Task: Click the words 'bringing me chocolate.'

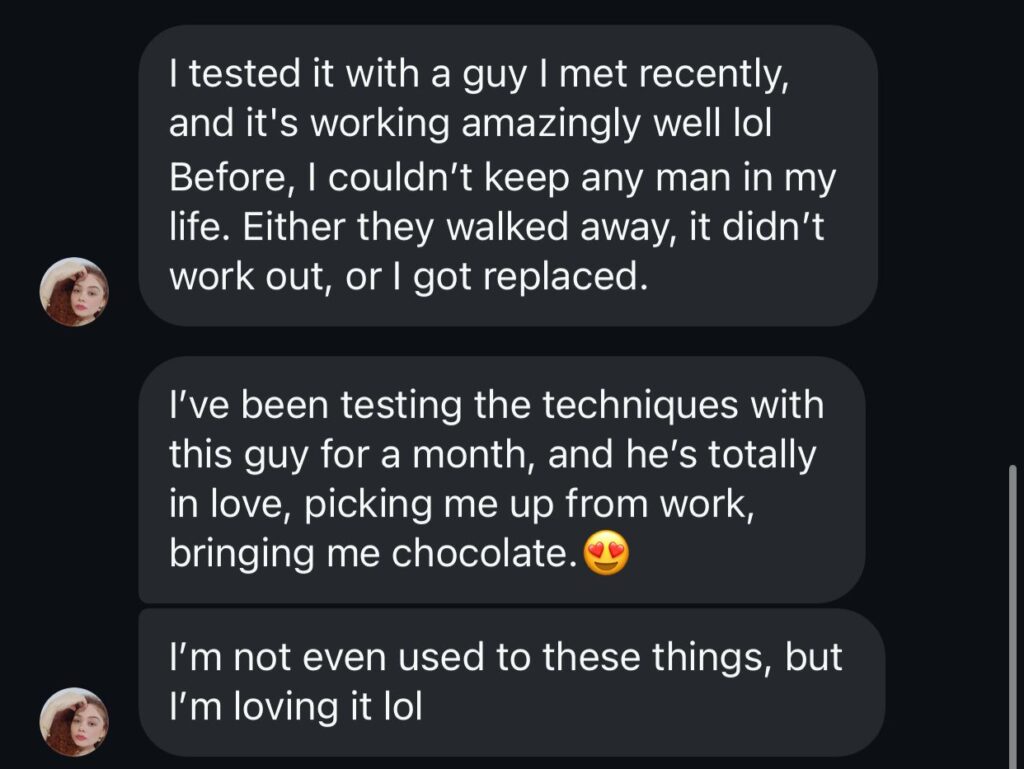Action: 373,554
